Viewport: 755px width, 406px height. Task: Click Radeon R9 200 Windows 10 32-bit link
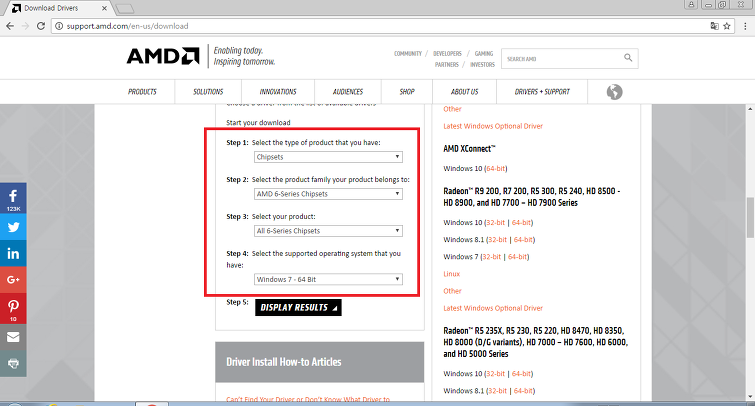495,223
